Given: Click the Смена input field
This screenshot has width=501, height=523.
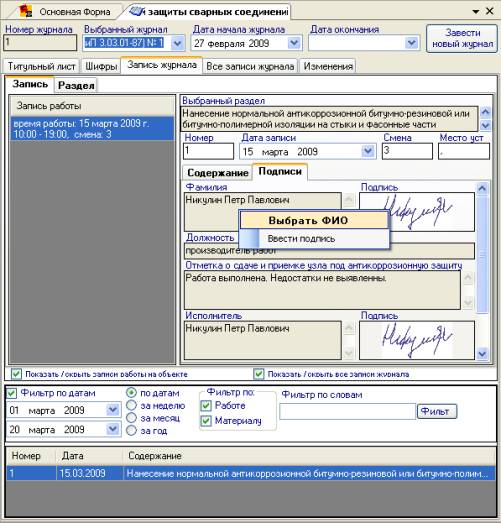Looking at the screenshot, I should pos(407,151).
